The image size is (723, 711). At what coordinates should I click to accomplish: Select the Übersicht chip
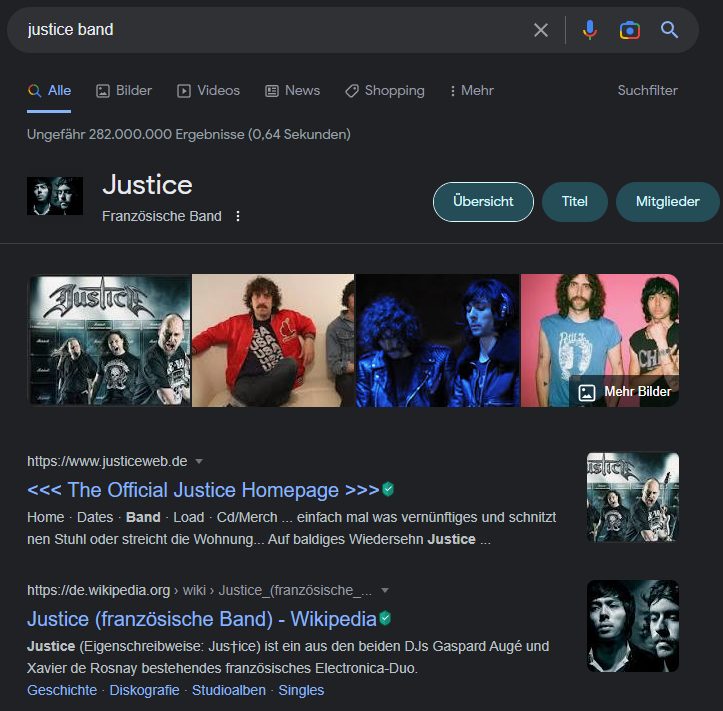(x=483, y=201)
